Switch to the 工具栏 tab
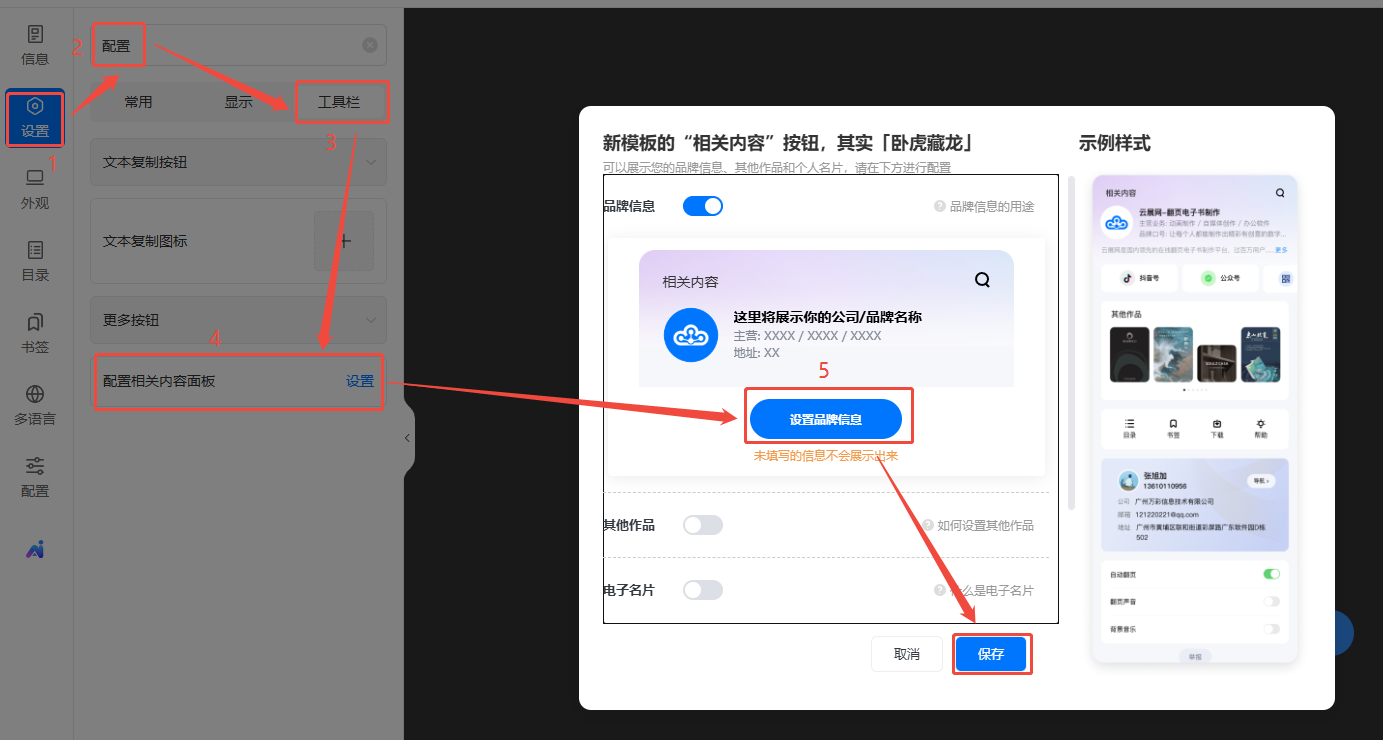The image size is (1383, 740). [339, 102]
